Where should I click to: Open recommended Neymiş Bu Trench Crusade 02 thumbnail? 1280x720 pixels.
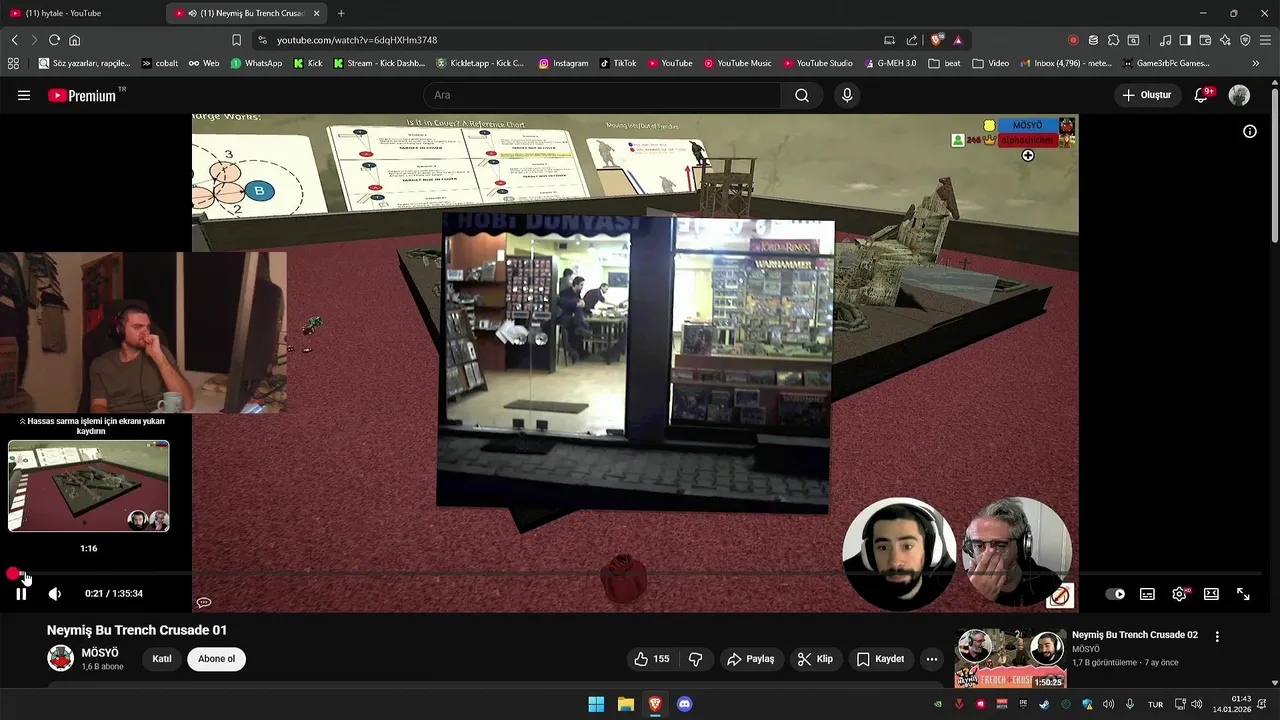click(1010, 658)
